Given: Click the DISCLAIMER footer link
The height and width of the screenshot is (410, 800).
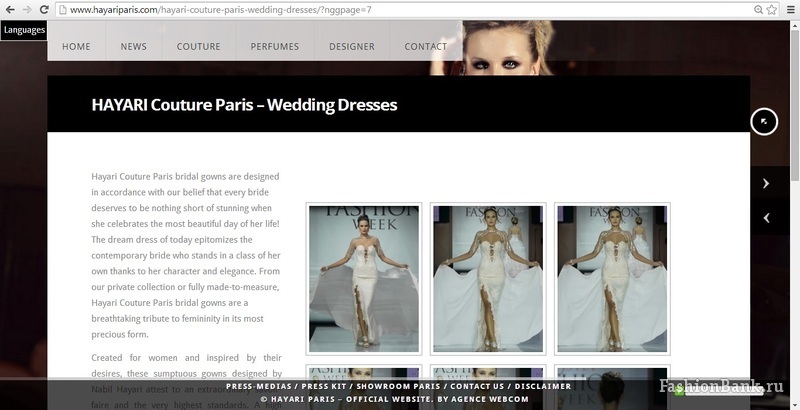Looking at the screenshot, I should pos(543,387).
